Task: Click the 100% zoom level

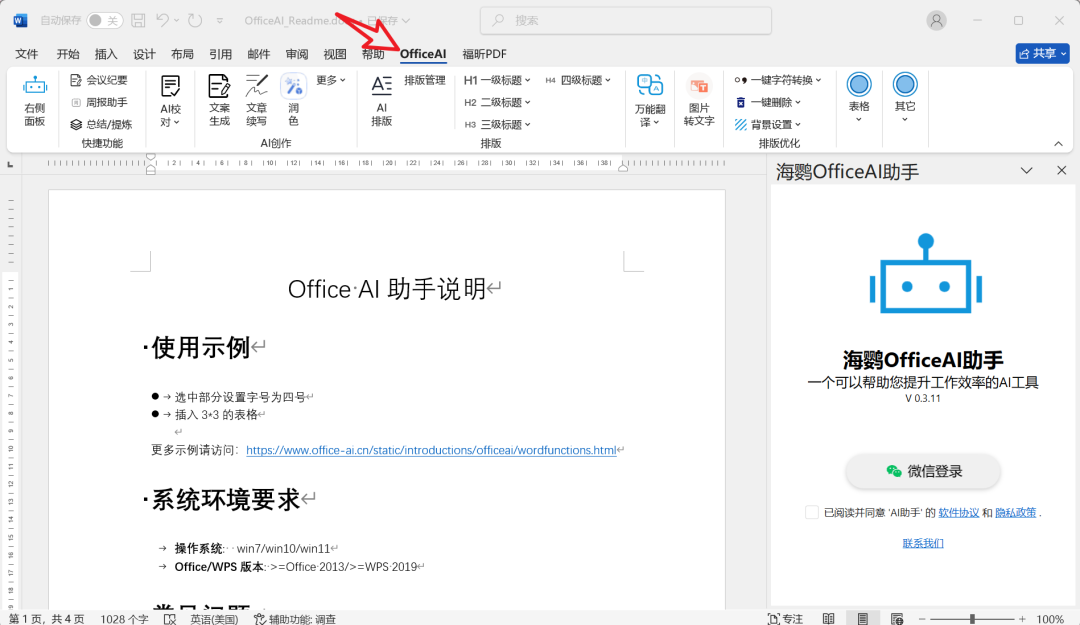Action: tap(1050, 619)
